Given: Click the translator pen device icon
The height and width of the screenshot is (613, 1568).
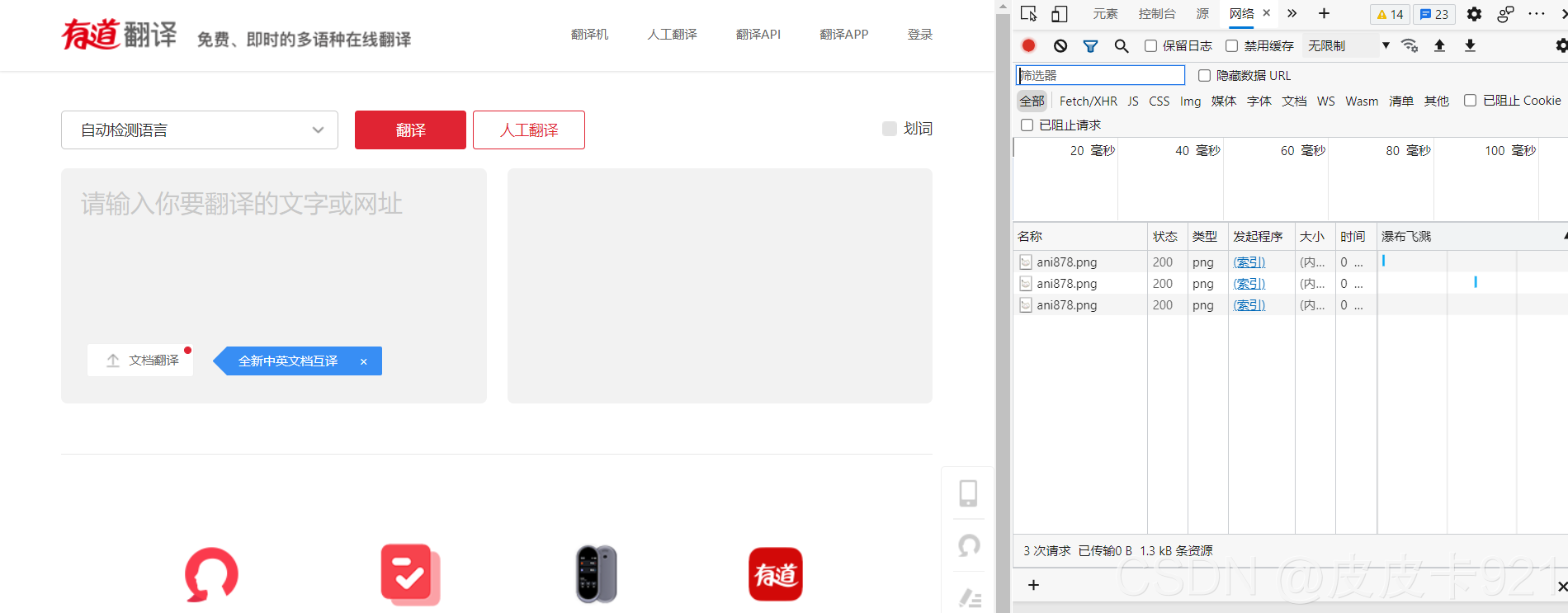Looking at the screenshot, I should coord(596,574).
